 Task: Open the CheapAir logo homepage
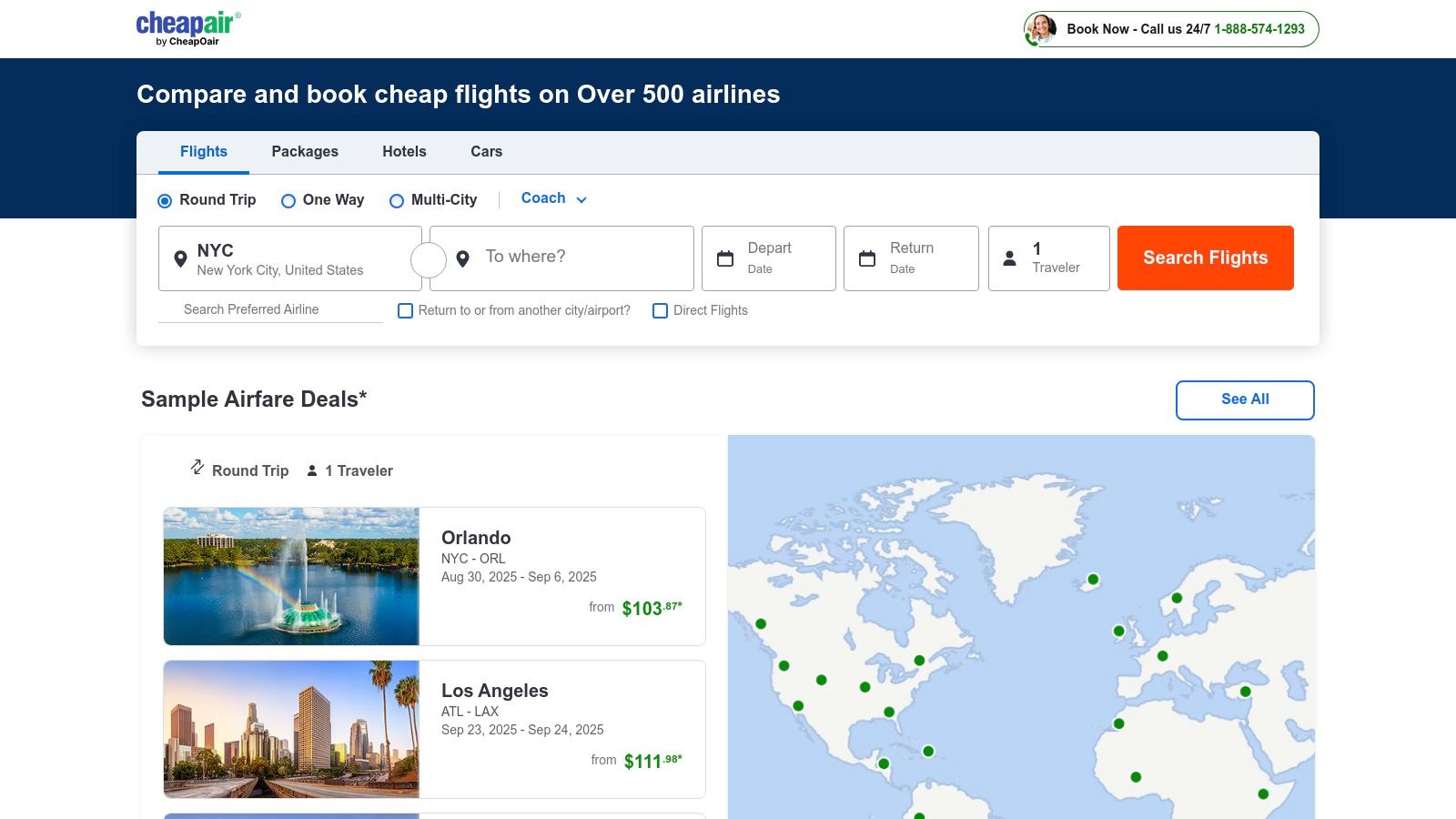[x=188, y=28]
